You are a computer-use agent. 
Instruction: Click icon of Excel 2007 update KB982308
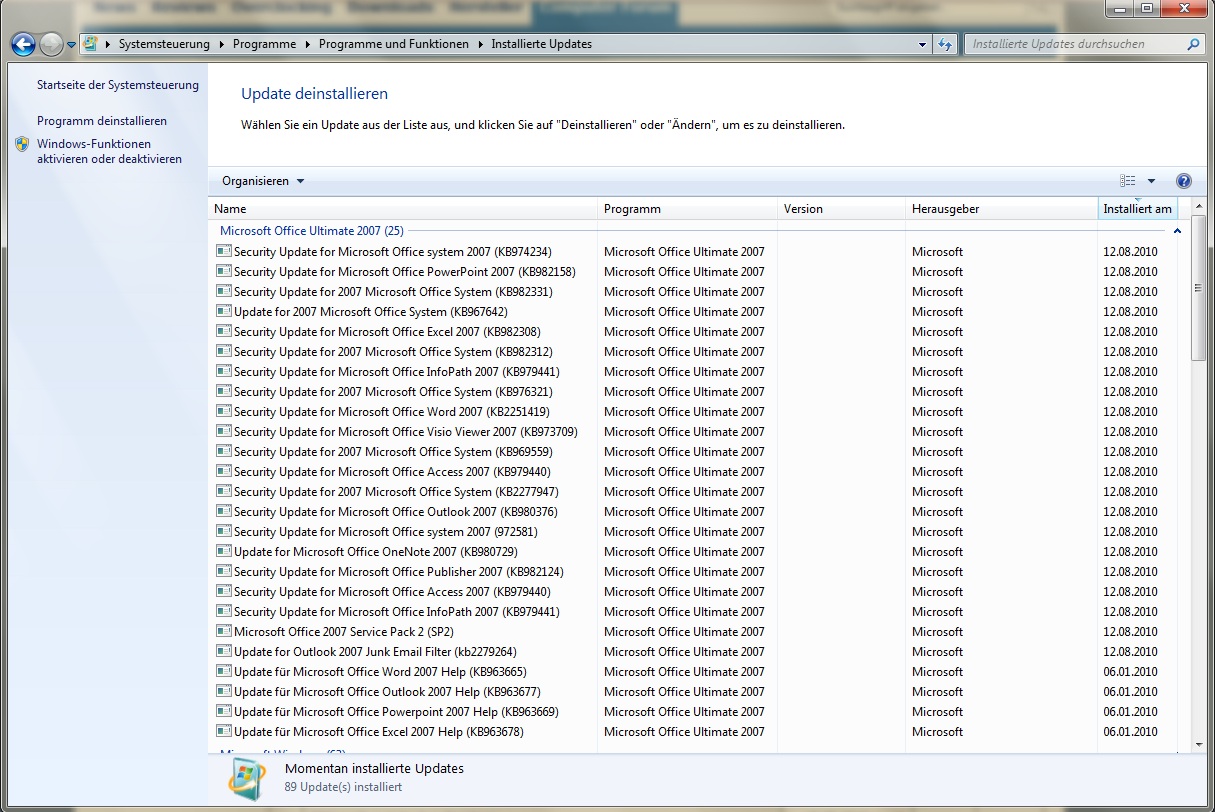224,332
